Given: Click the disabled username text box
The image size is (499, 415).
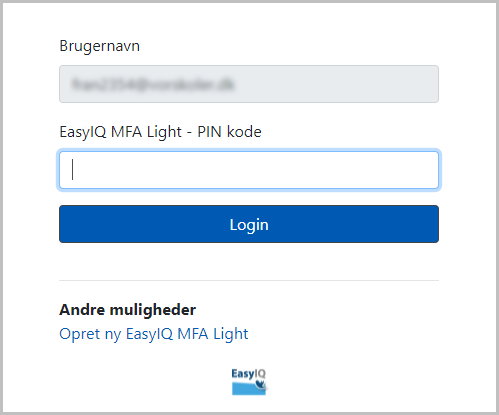Looking at the screenshot, I should [249, 84].
